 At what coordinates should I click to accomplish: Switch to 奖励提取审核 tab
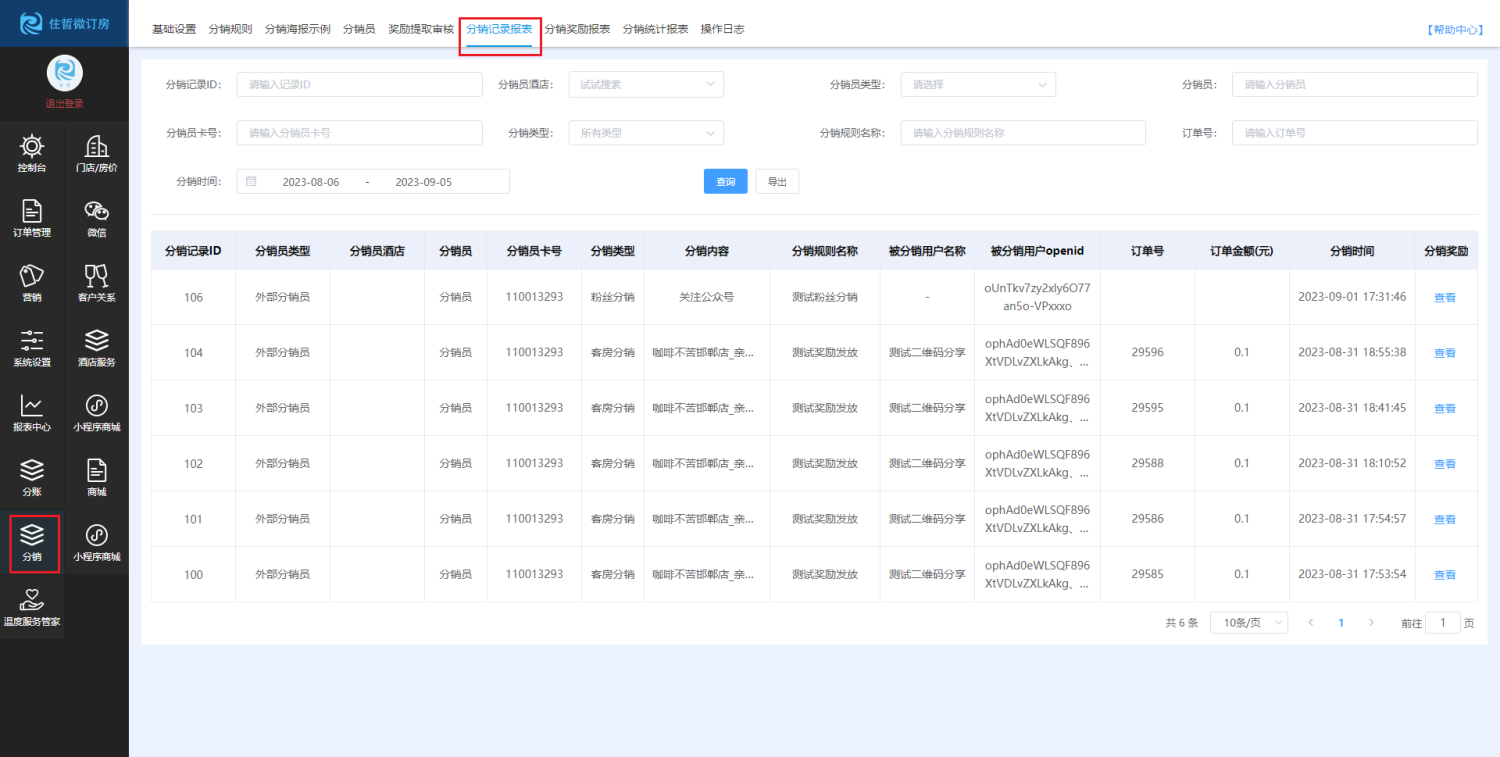tap(421, 29)
